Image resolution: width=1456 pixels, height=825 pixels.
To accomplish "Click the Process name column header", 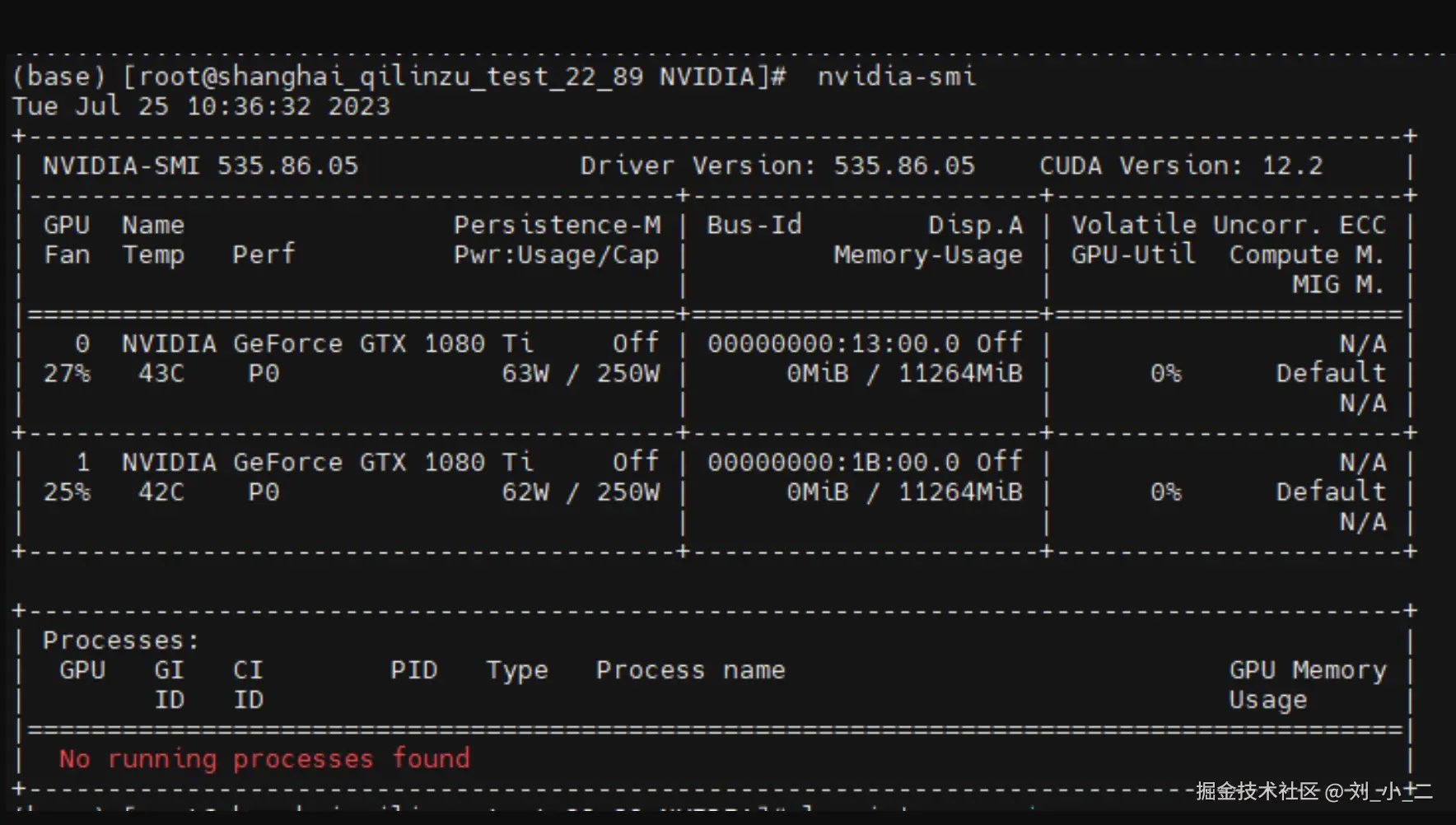I will point(690,669).
